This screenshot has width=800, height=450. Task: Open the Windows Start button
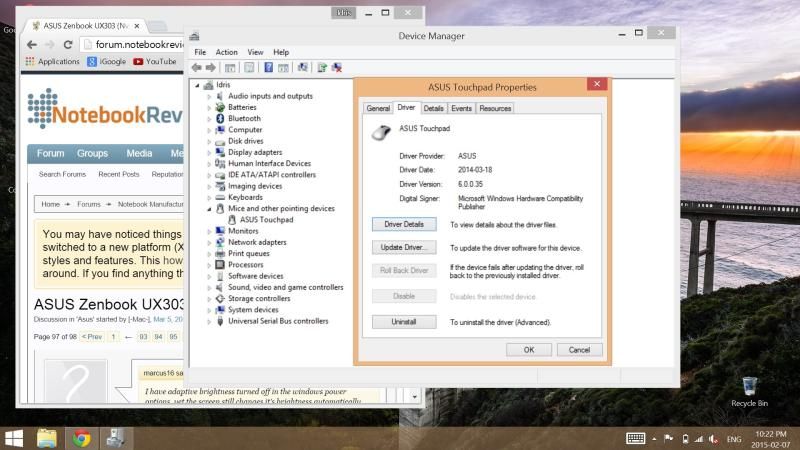coord(14,438)
